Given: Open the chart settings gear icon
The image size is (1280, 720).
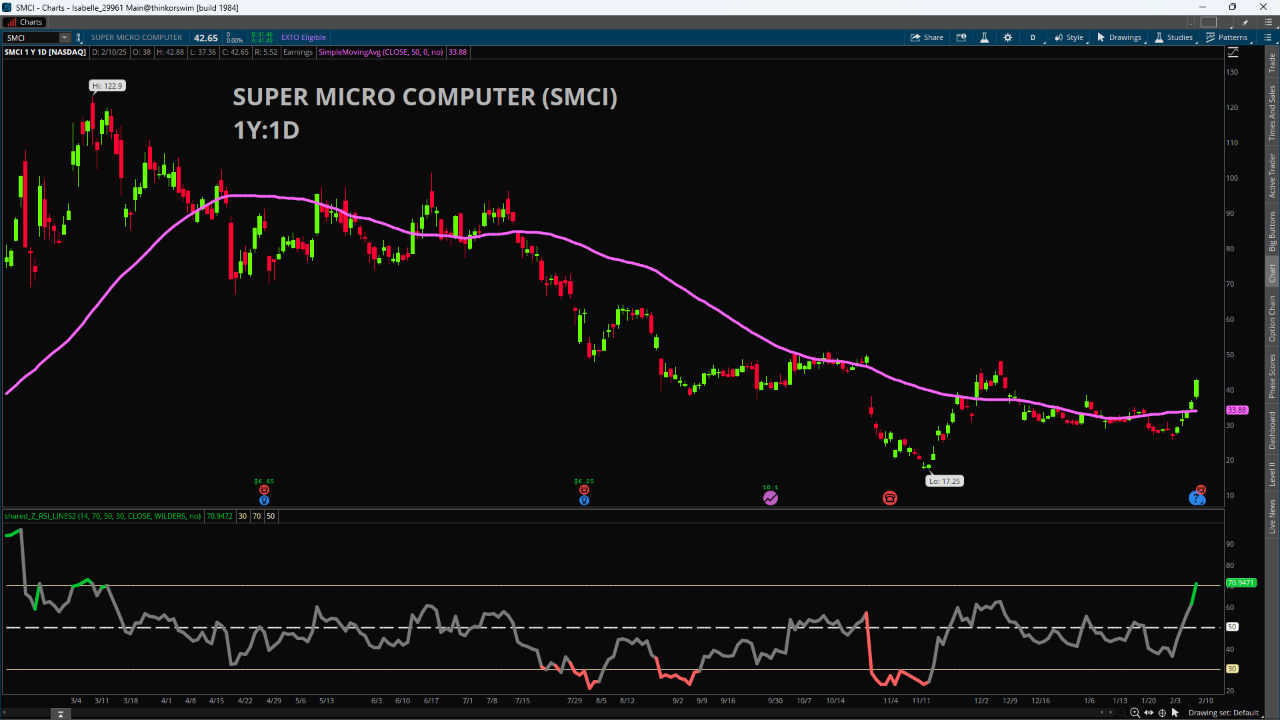Looking at the screenshot, I should pyautogui.click(x=1007, y=37).
